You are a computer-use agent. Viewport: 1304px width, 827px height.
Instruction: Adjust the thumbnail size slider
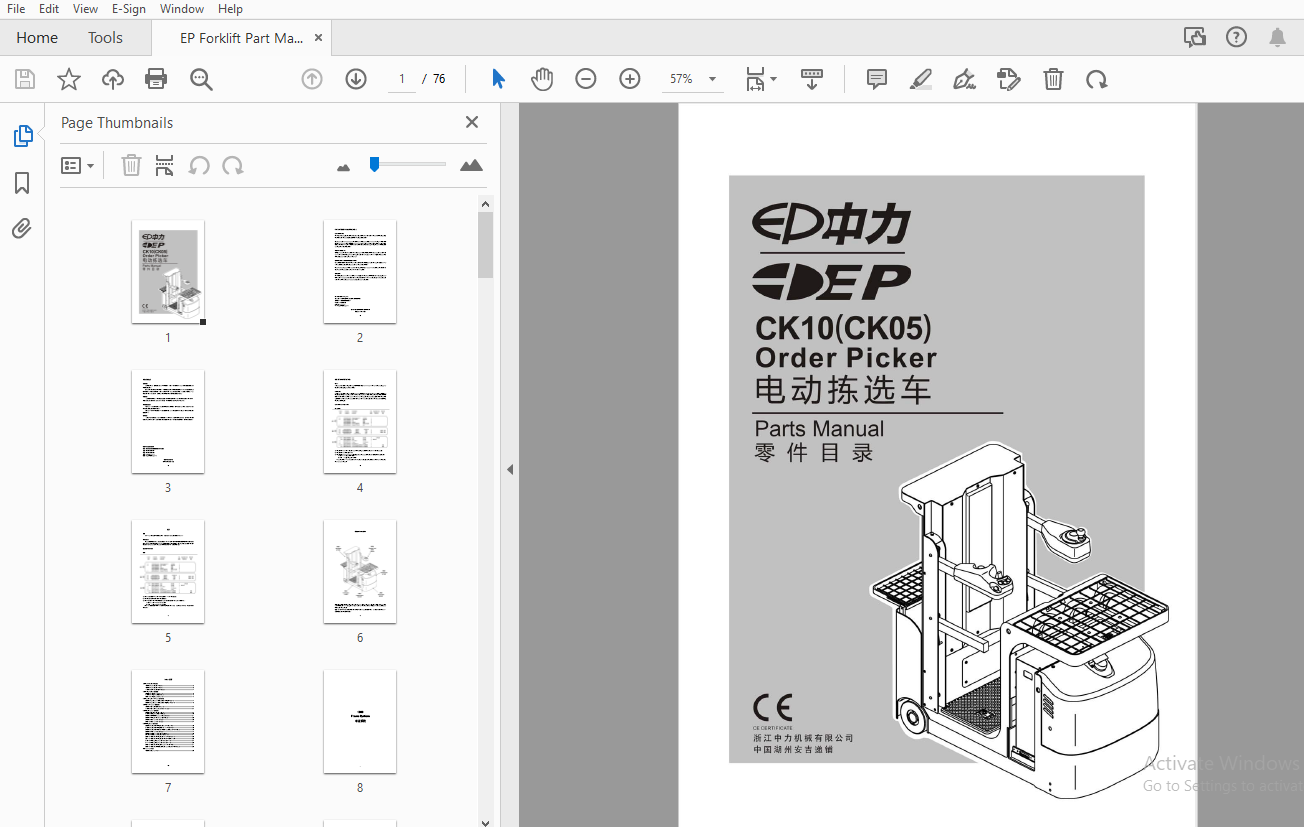374,164
